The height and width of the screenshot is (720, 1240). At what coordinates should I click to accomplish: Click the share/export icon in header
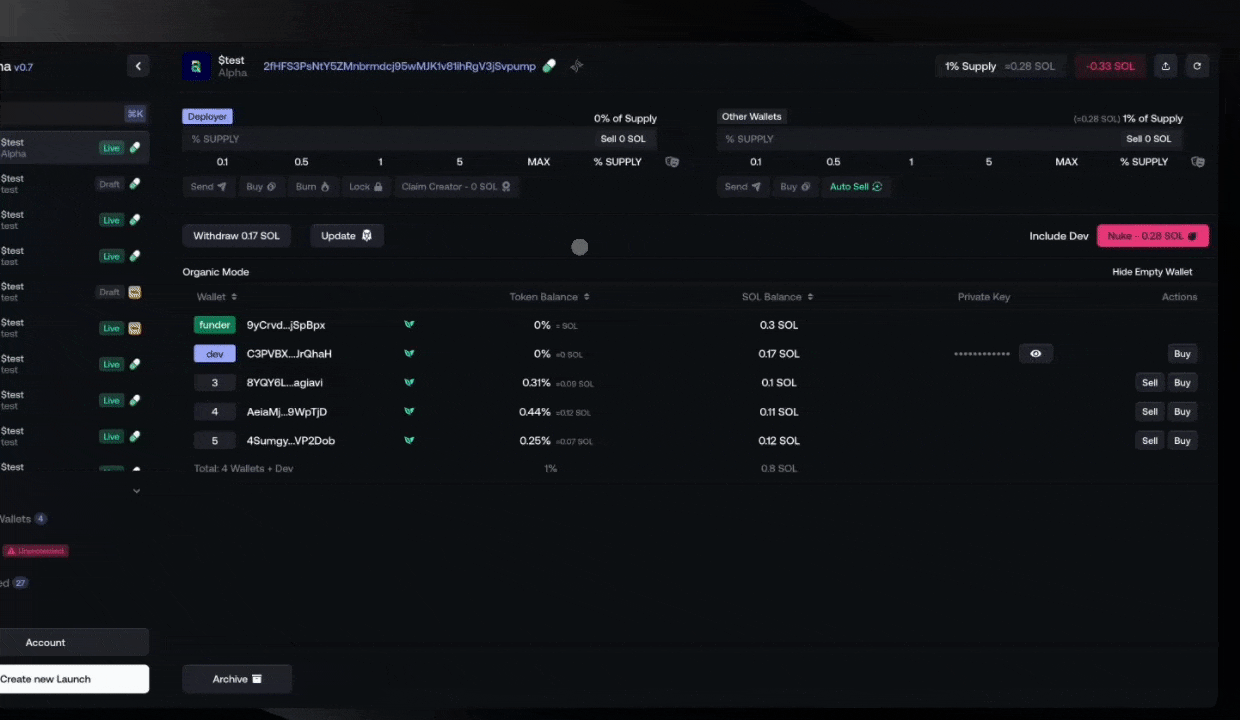1165,66
